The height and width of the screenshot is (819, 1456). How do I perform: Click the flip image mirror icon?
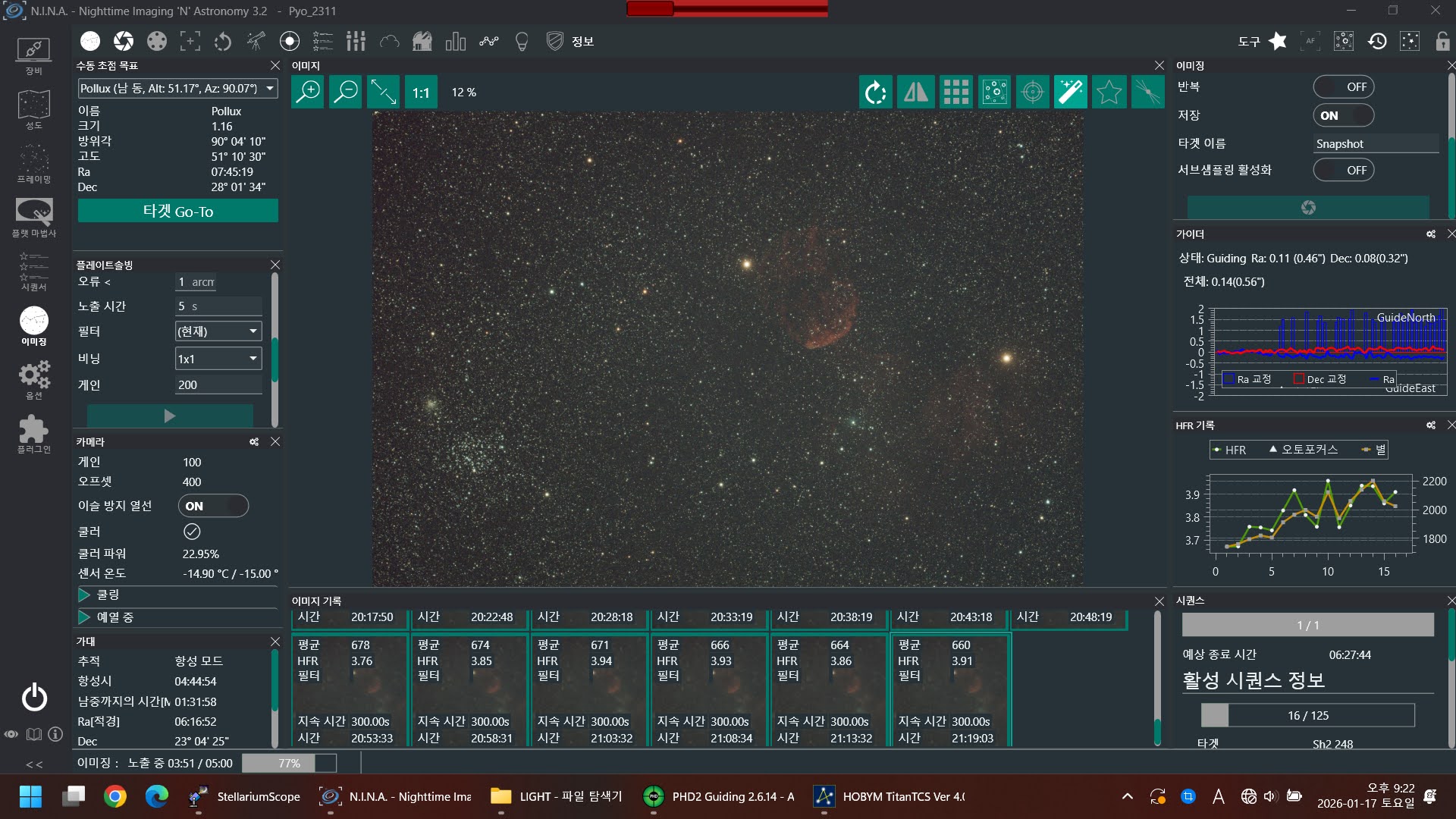[x=915, y=93]
